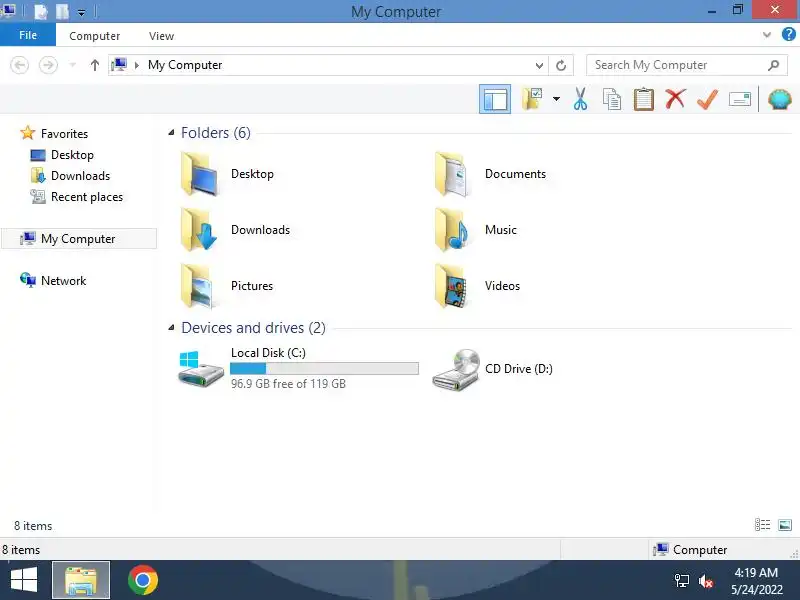Click the new document Quick Access icon
This screenshot has height=600, width=800.
[x=40, y=11]
